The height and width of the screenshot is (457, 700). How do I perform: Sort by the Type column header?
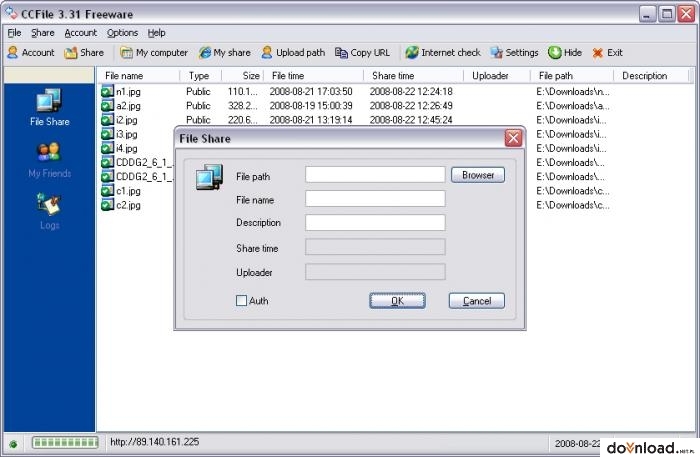(x=200, y=76)
